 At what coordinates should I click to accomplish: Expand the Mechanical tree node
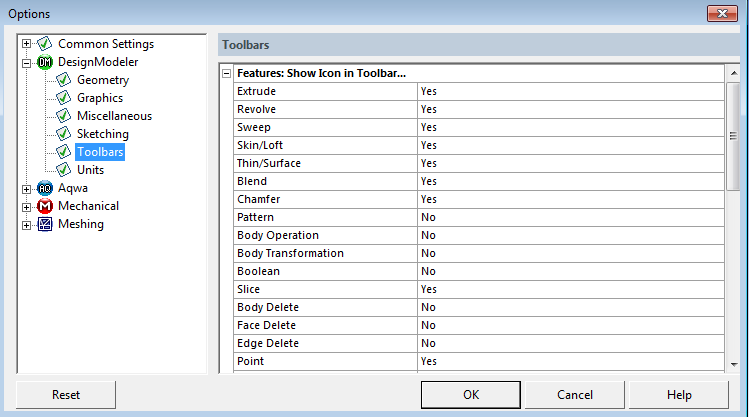point(27,206)
